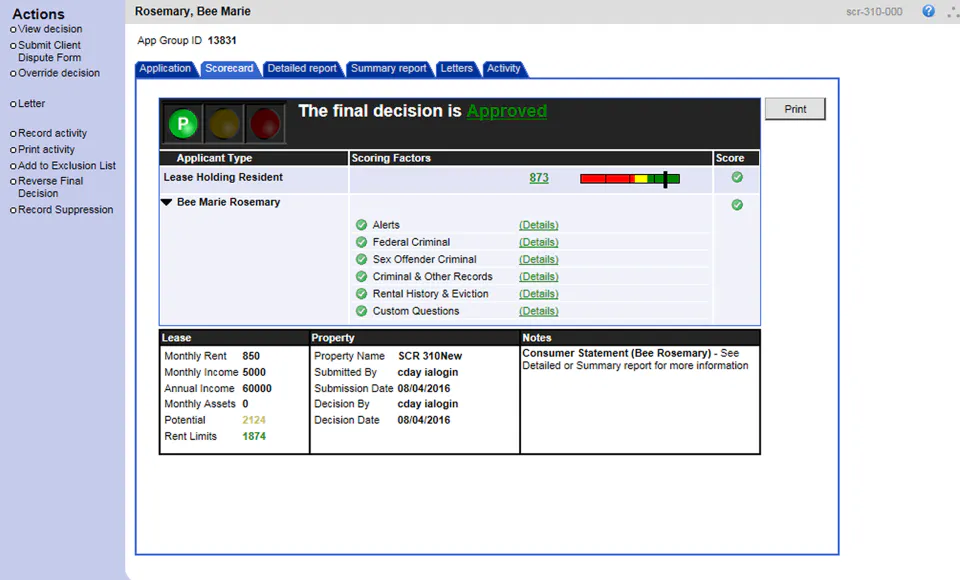The width and height of the screenshot is (960, 580).
Task: Open the 873 score link
Action: [x=539, y=178]
